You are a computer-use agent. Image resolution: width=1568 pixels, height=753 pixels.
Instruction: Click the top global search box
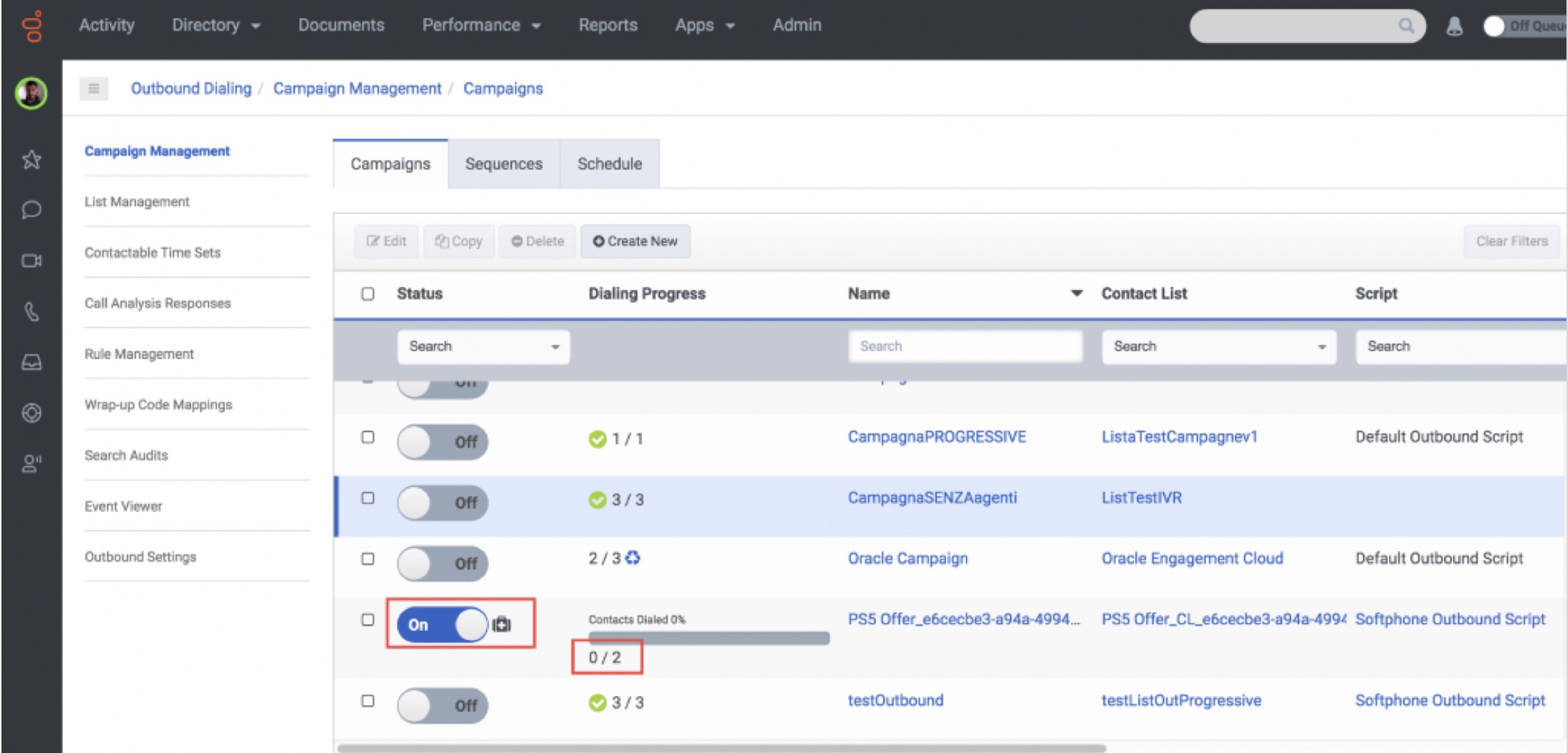(x=1307, y=25)
